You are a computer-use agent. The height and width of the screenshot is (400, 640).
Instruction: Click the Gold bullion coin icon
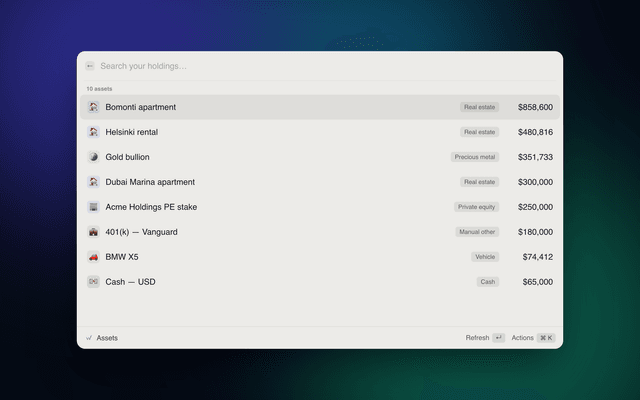click(x=93, y=157)
